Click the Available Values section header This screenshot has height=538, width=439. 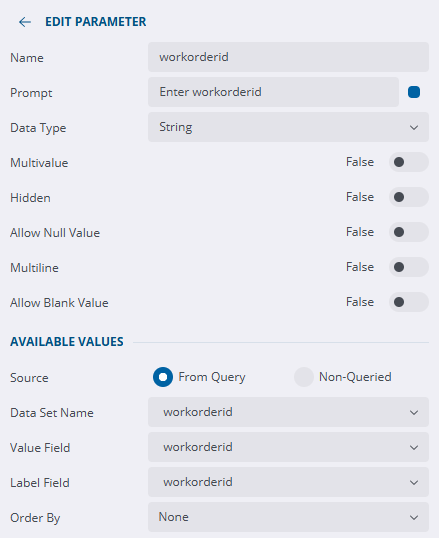click(67, 342)
